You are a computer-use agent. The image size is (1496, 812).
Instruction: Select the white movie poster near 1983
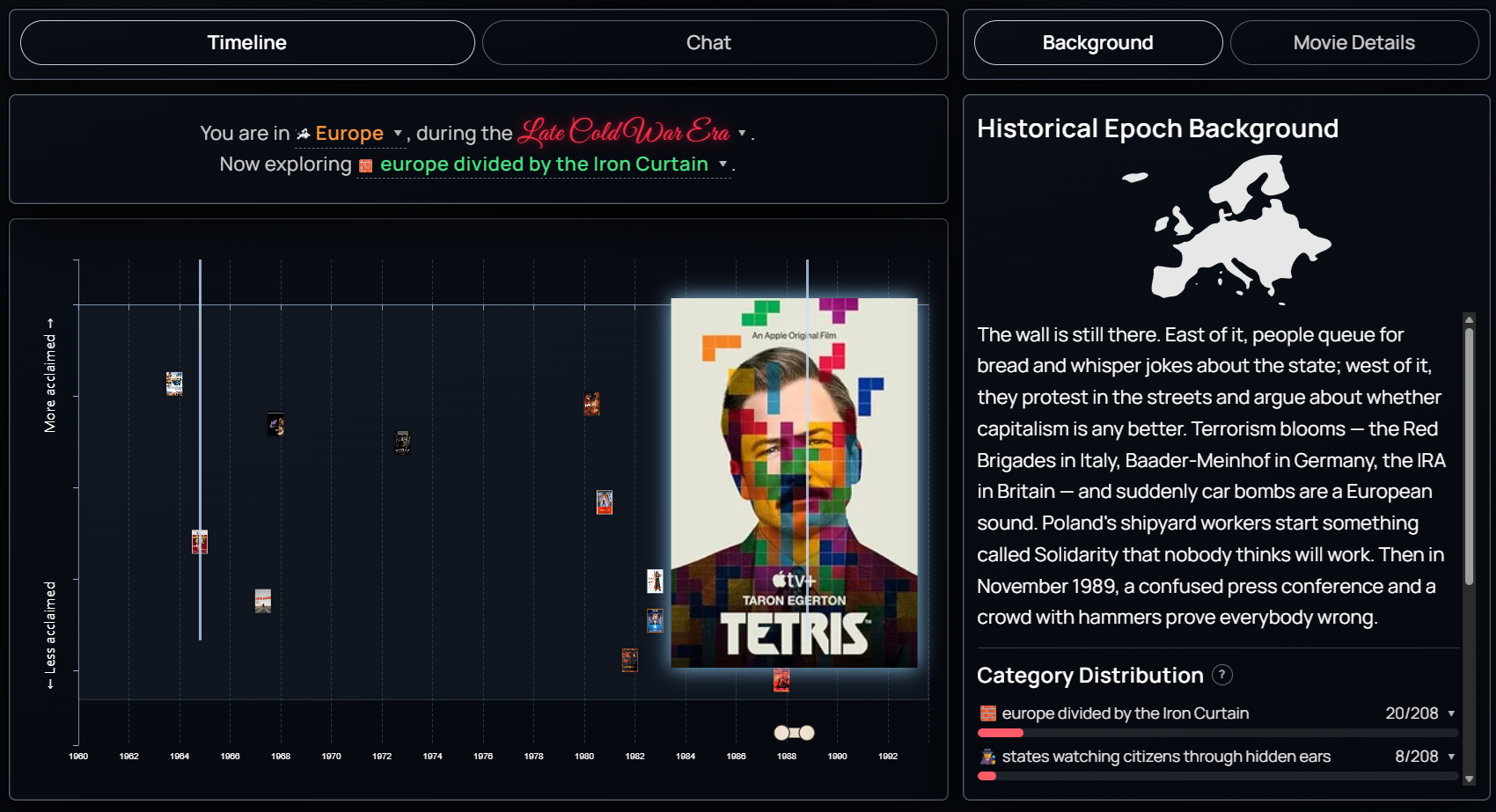point(656,582)
